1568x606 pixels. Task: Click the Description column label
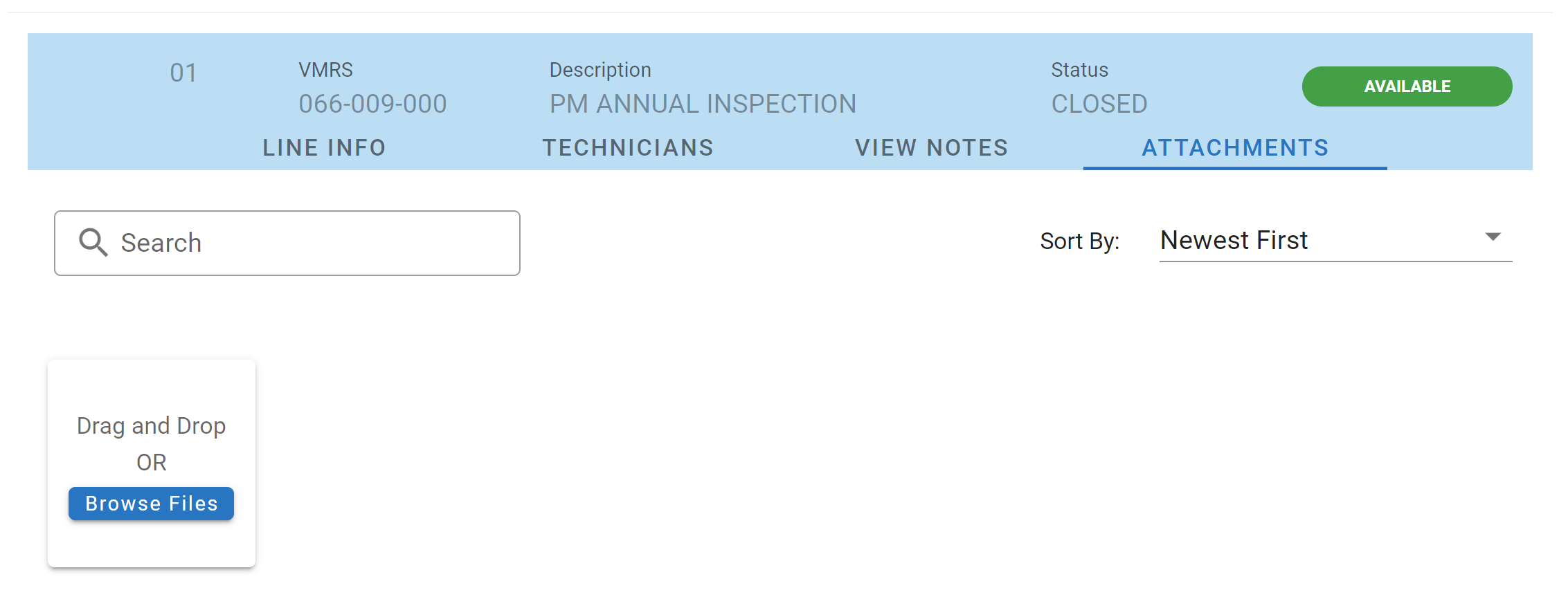point(600,70)
